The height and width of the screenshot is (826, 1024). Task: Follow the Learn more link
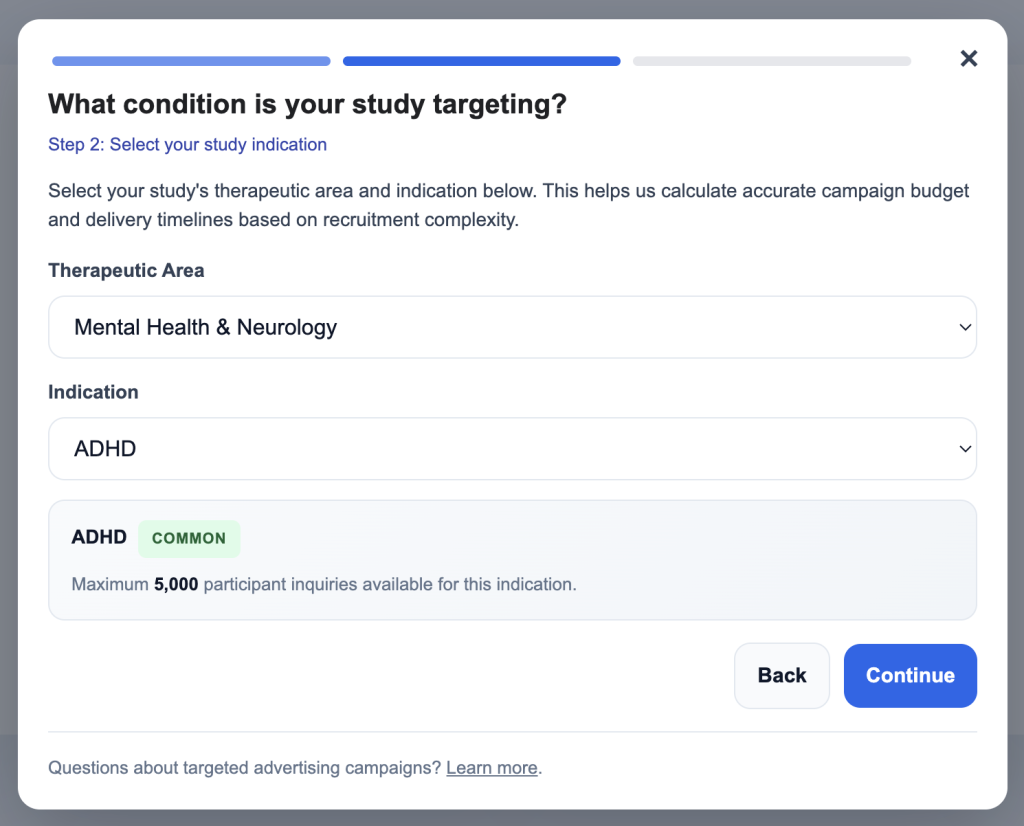tap(491, 767)
